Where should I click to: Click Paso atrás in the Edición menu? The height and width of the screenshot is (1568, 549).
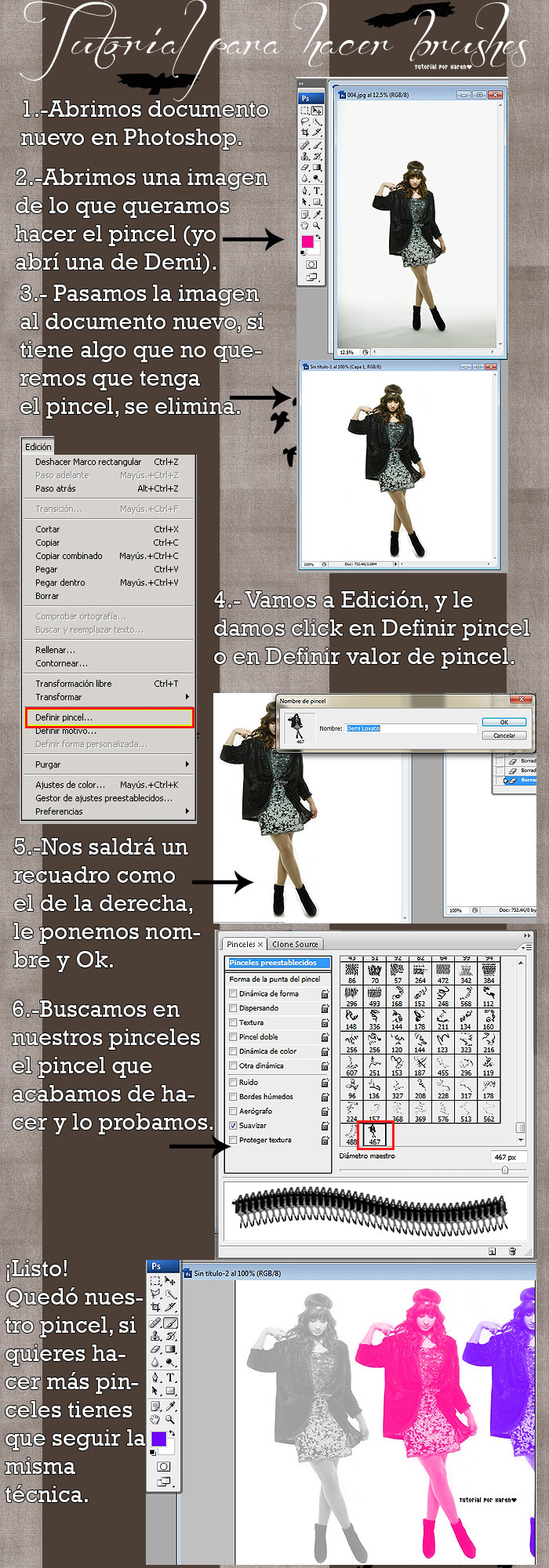109,488
